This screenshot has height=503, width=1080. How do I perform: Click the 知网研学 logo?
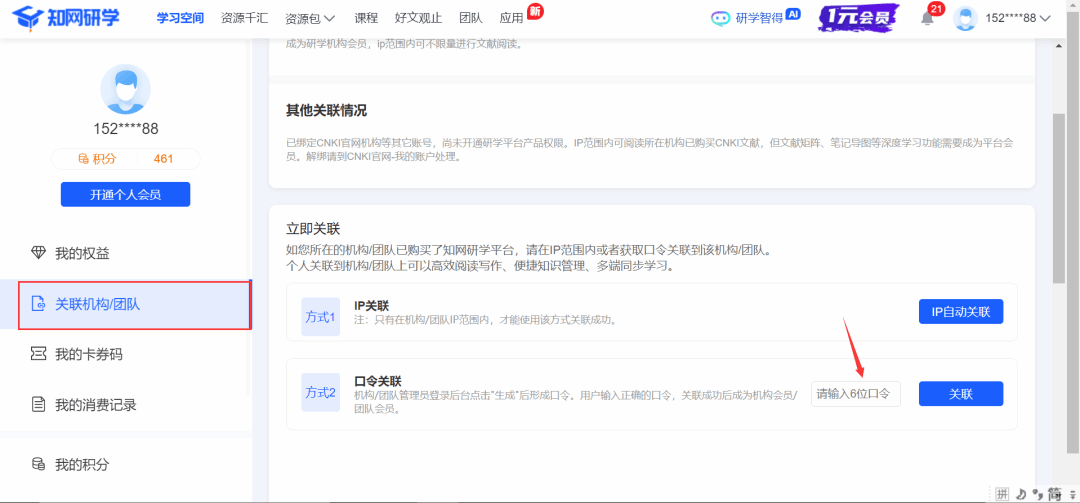68,18
